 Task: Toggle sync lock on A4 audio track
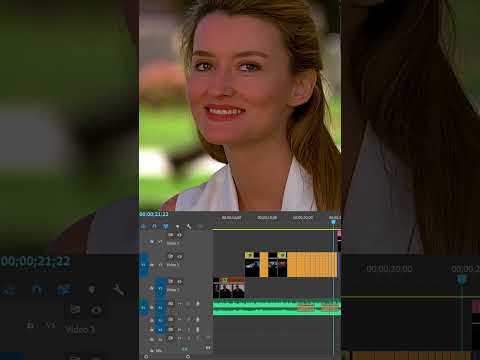(x=171, y=338)
